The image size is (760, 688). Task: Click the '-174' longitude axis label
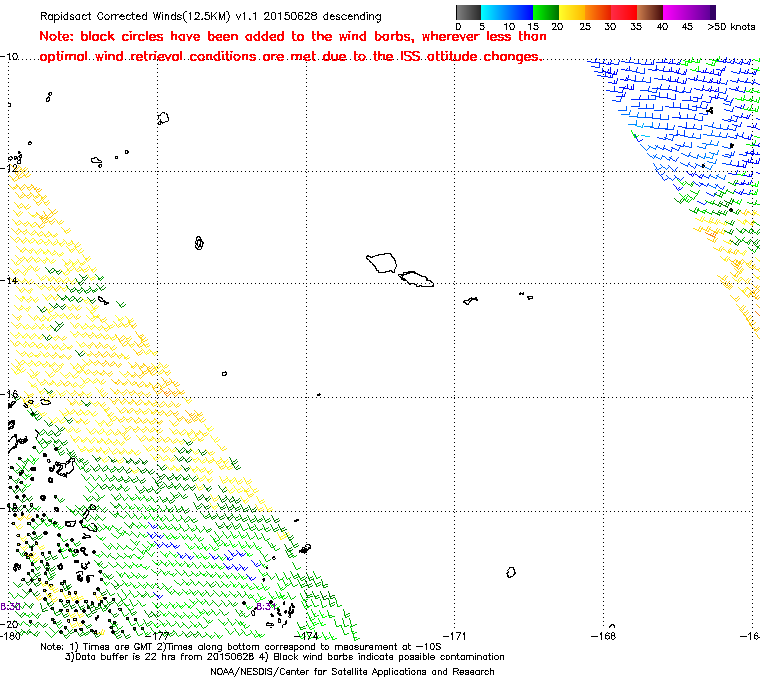[x=306, y=636]
